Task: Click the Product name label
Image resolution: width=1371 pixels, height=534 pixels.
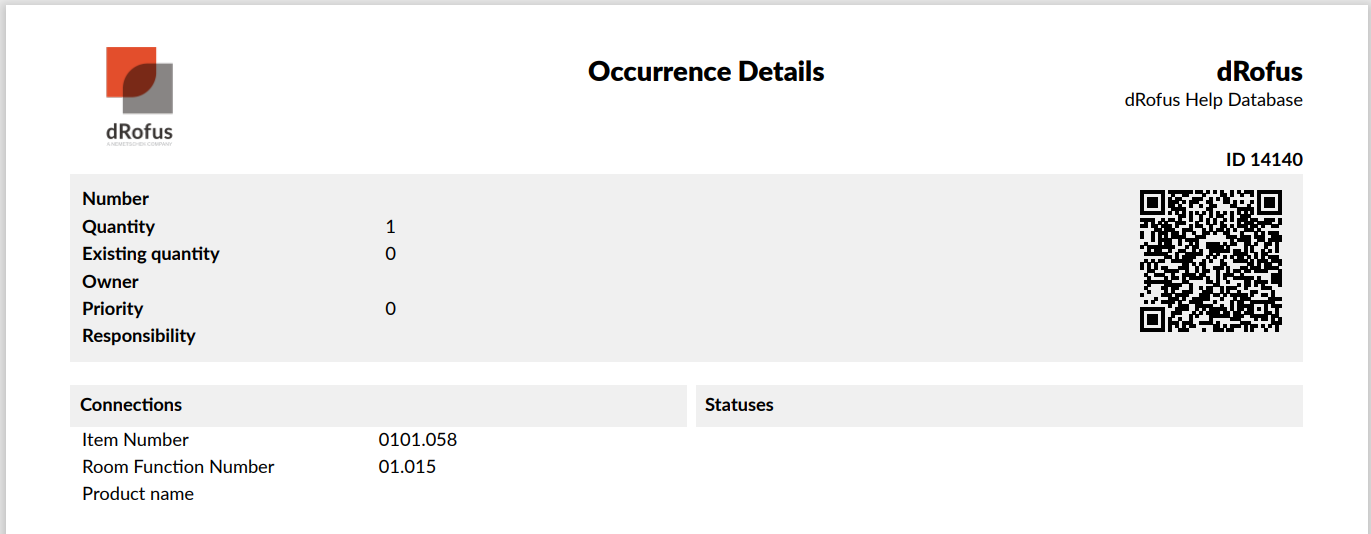Action: 138,494
